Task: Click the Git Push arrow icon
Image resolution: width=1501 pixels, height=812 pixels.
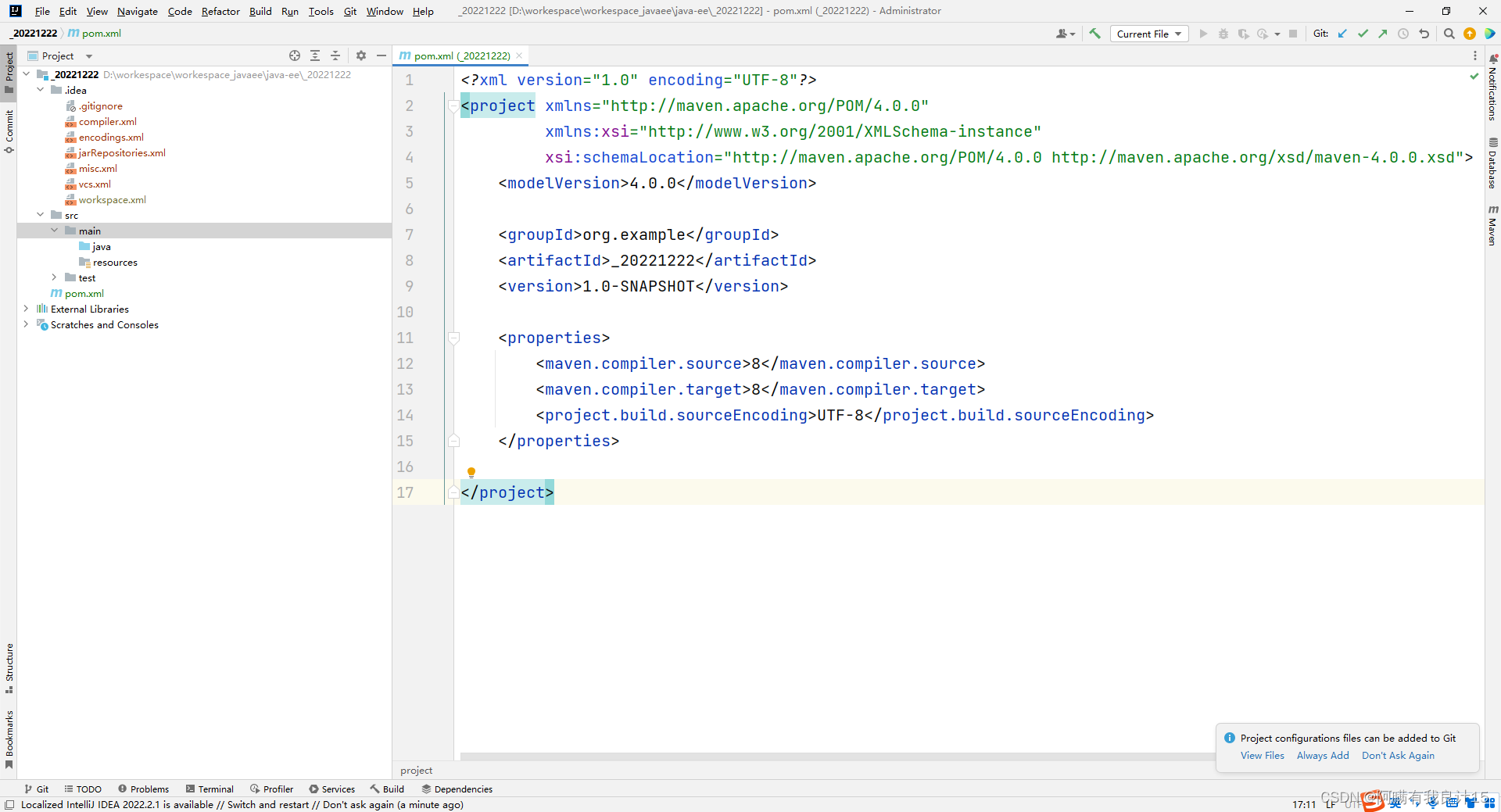Action: point(1383,34)
